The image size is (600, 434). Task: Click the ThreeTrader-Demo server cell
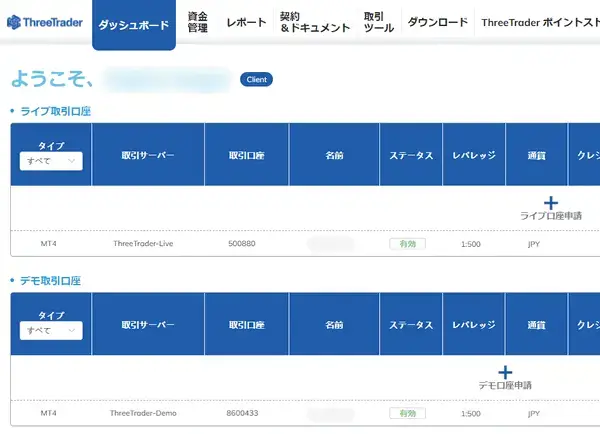pos(143,413)
